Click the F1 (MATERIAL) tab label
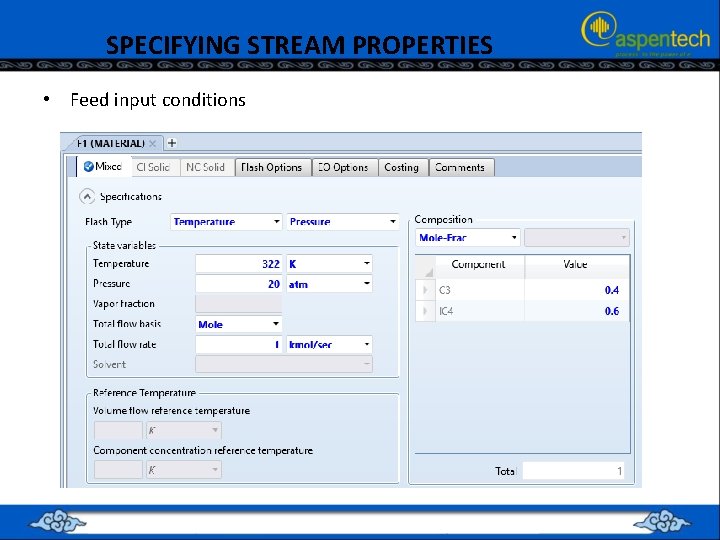The image size is (720, 540). coord(110,144)
